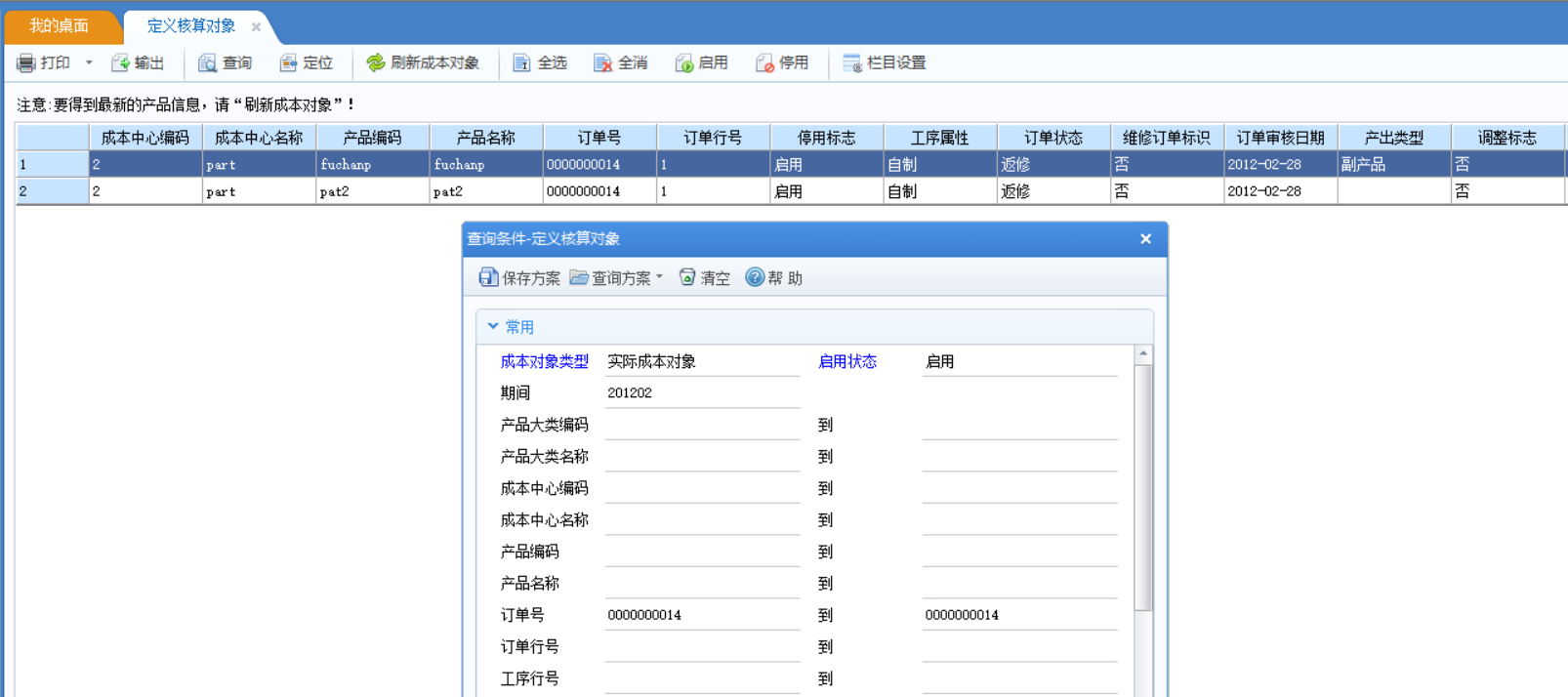Click the 产品大类编码 start field
The image size is (1568, 697).
pyautogui.click(x=702, y=426)
